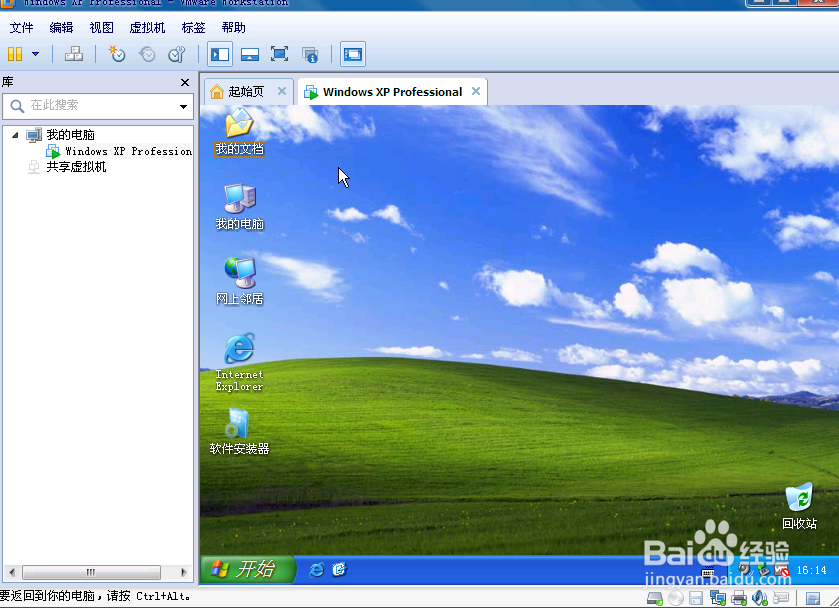Toggle the library sidebar view
839x608 pixels.
point(219,54)
